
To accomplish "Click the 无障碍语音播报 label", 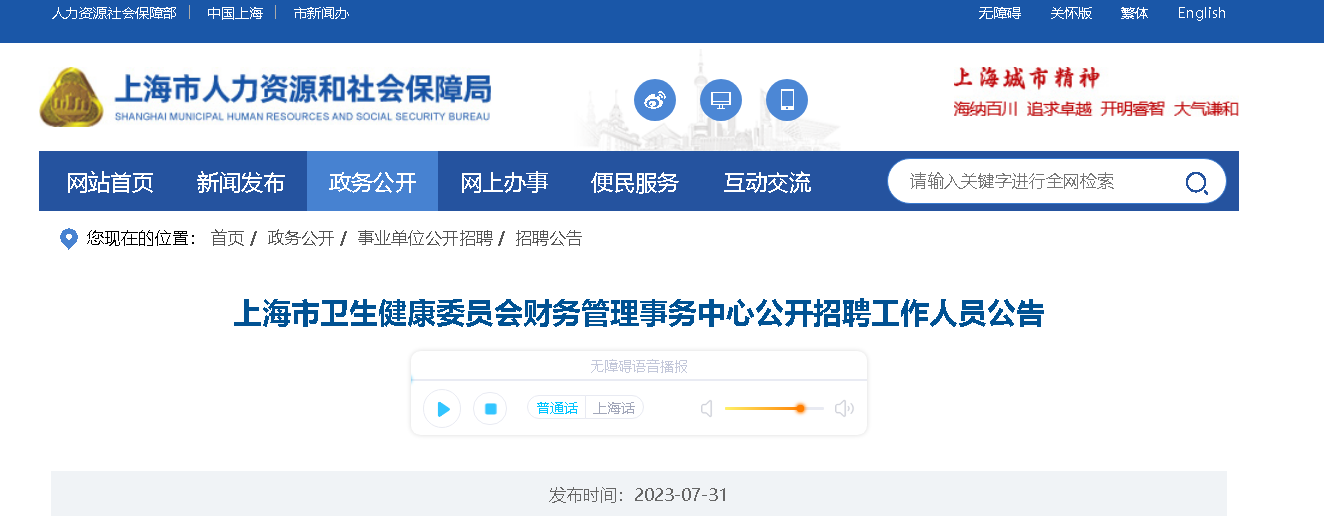I will (639, 367).
